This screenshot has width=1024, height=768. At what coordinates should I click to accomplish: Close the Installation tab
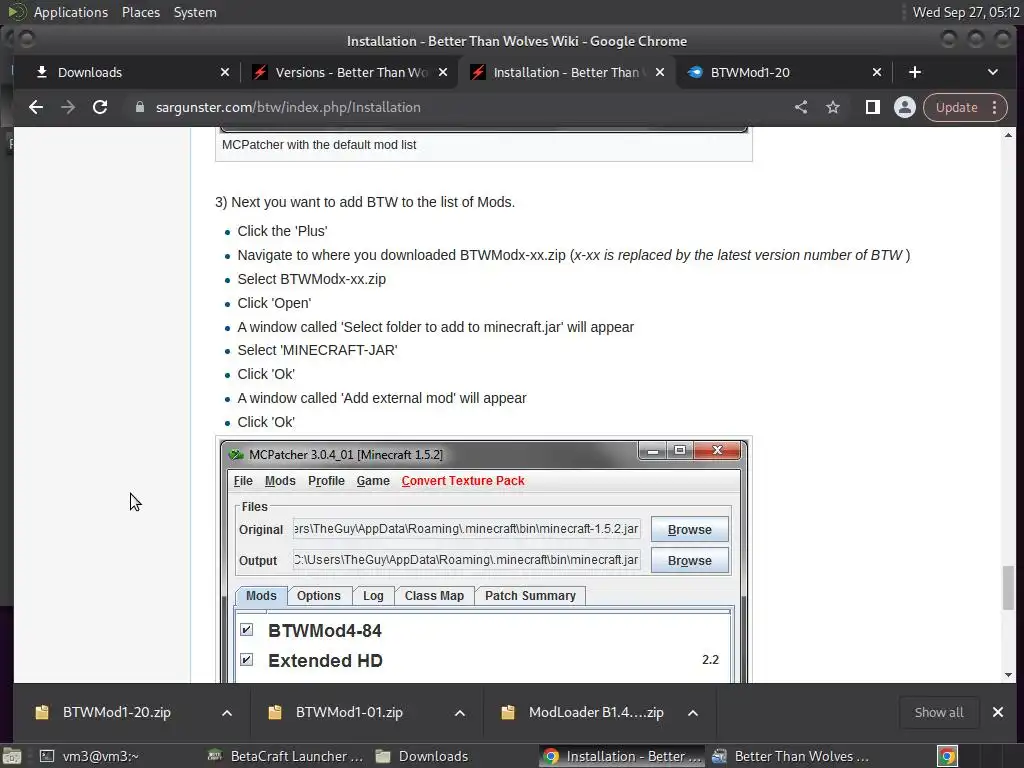(660, 72)
